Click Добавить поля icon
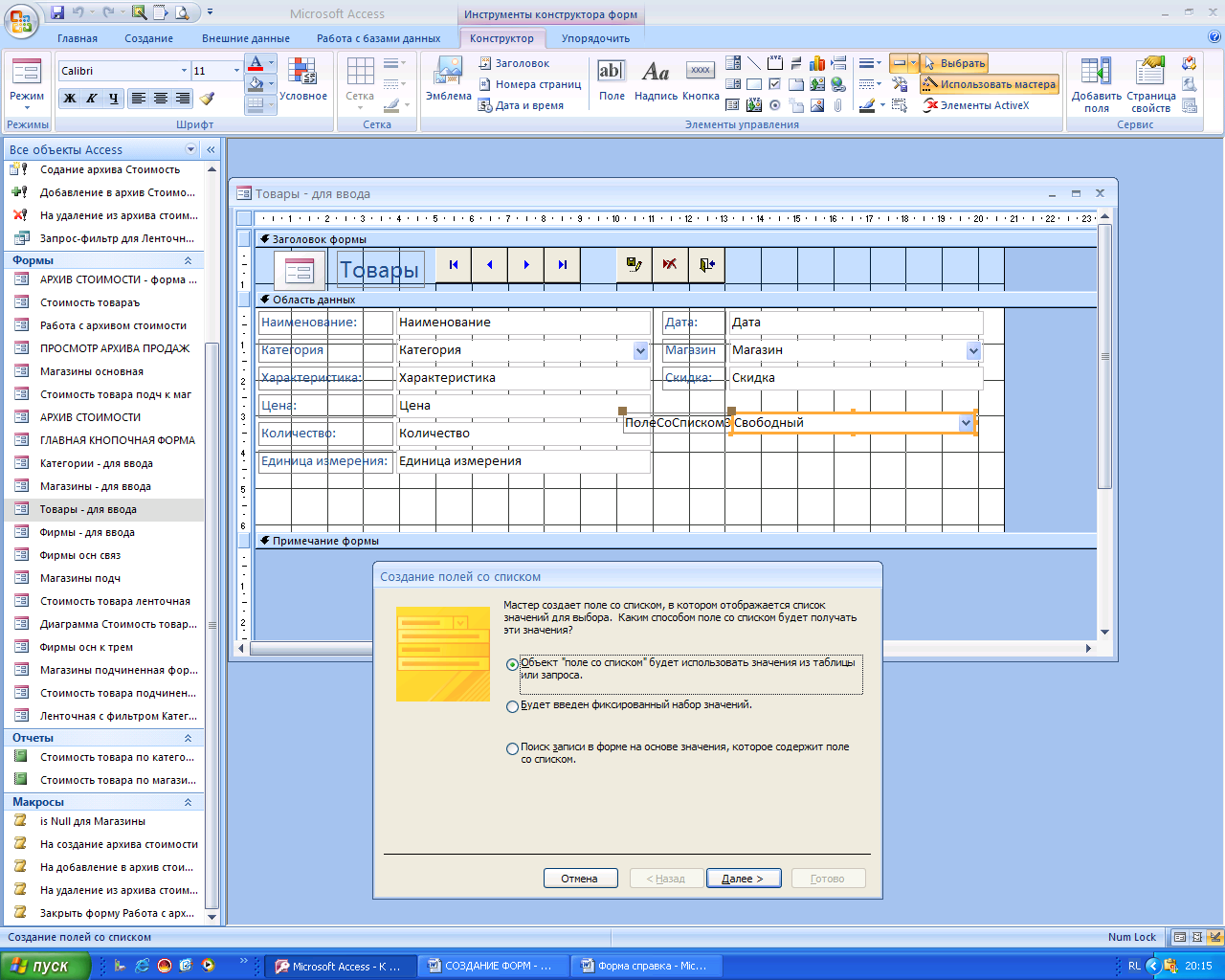Viewport: 1225px width, 980px height. [1096, 84]
